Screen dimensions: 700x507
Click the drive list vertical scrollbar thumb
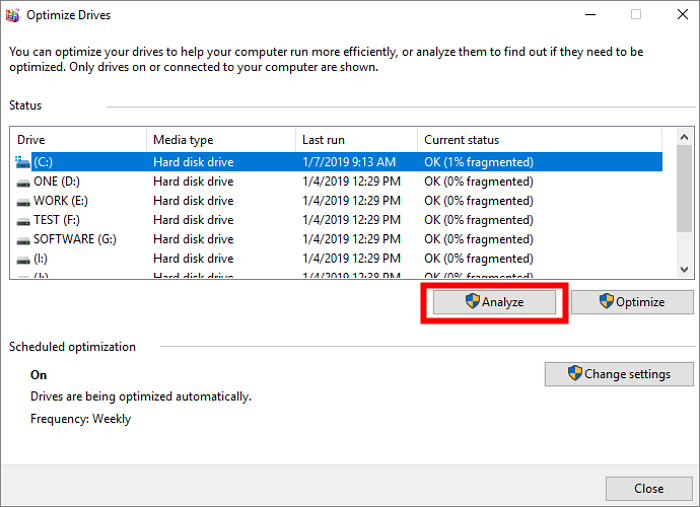click(684, 188)
